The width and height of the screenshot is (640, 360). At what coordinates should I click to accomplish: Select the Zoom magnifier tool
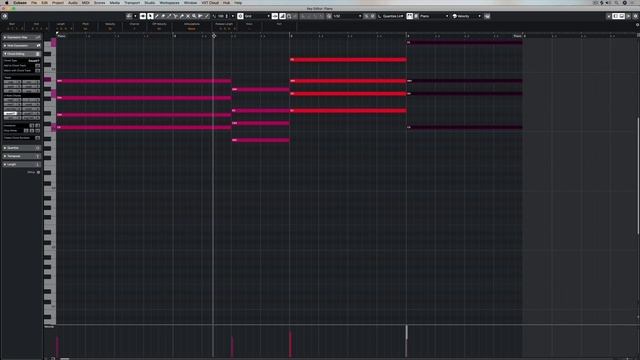point(194,16)
